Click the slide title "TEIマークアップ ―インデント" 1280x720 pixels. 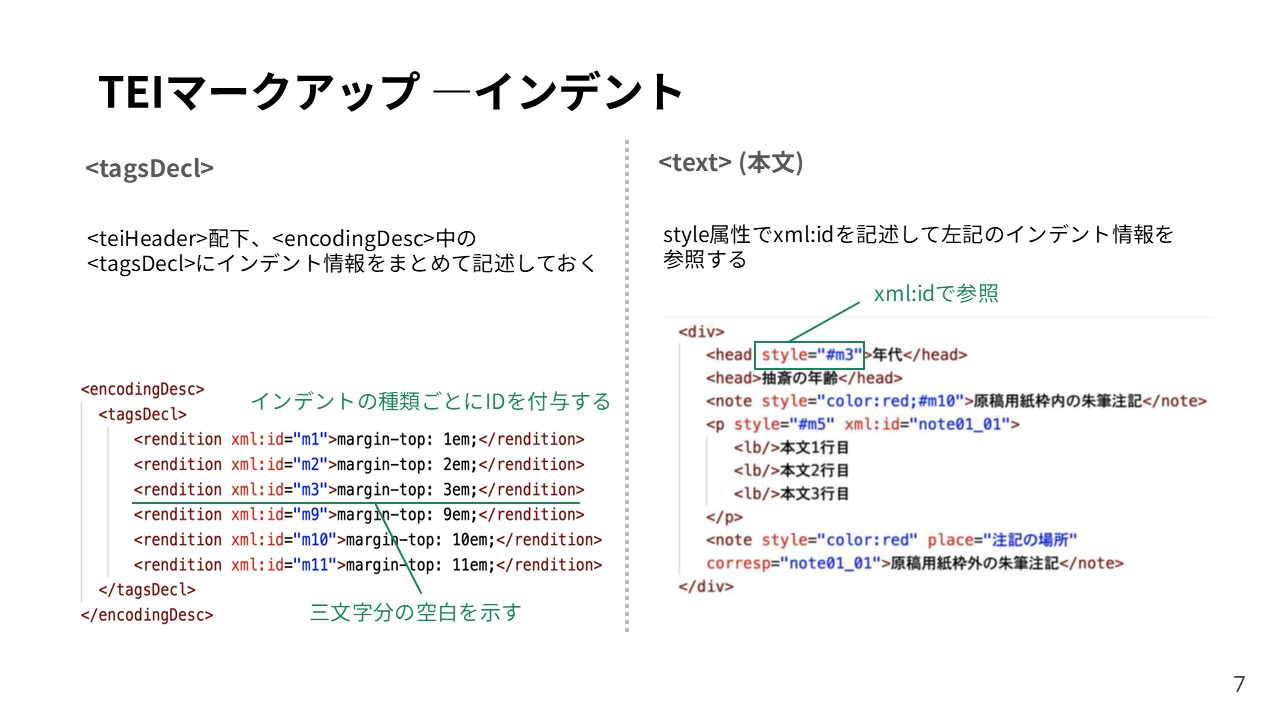click(391, 92)
